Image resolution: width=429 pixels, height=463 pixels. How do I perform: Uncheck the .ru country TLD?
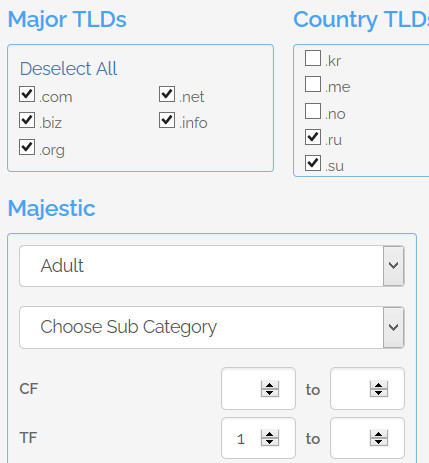pos(313,137)
